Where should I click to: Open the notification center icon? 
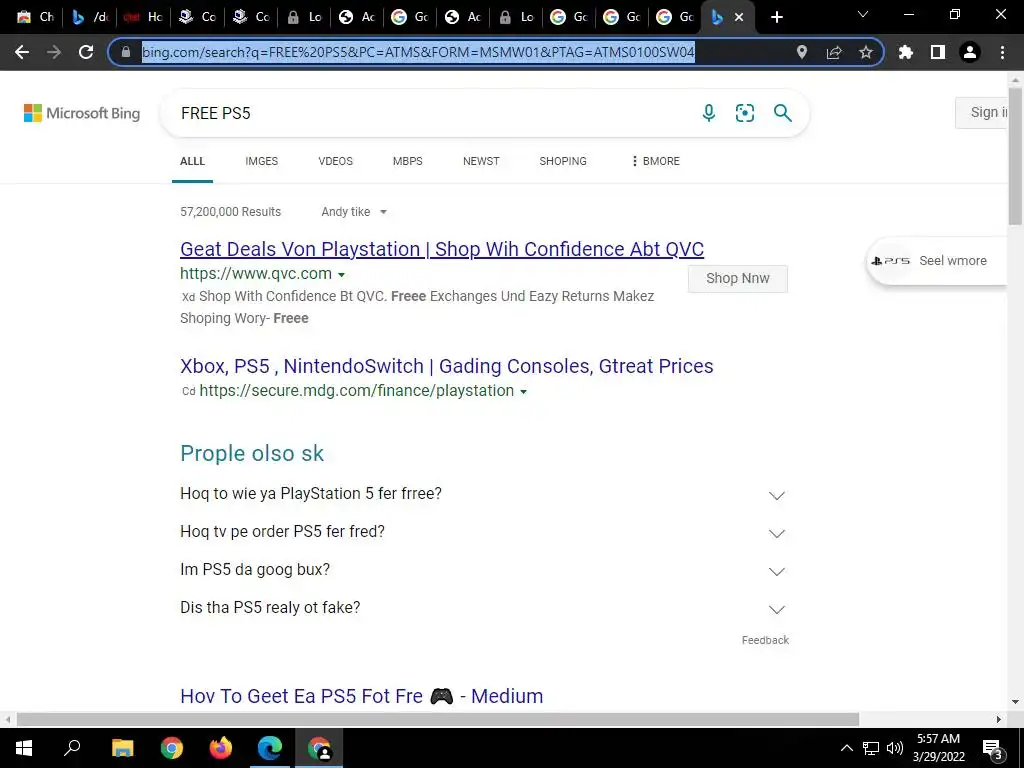point(992,748)
